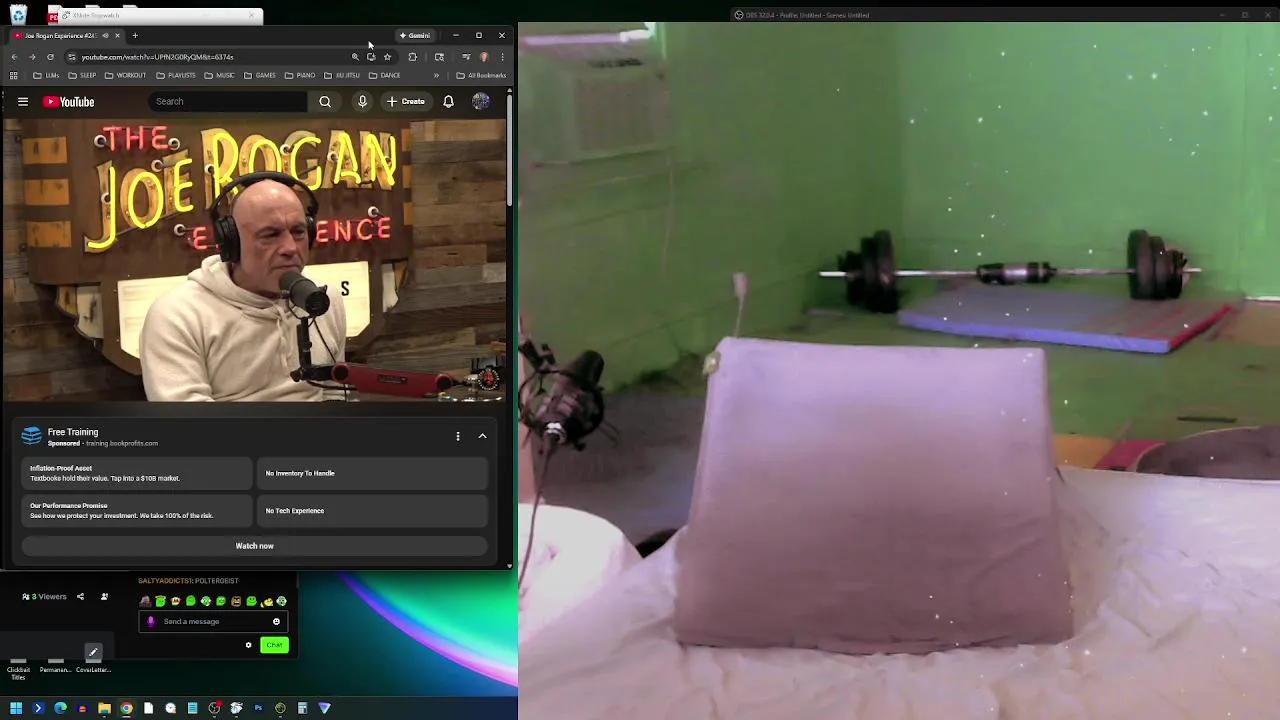The image size is (1280, 720).
Task: Focus the Send a message chat field
Action: click(212, 621)
